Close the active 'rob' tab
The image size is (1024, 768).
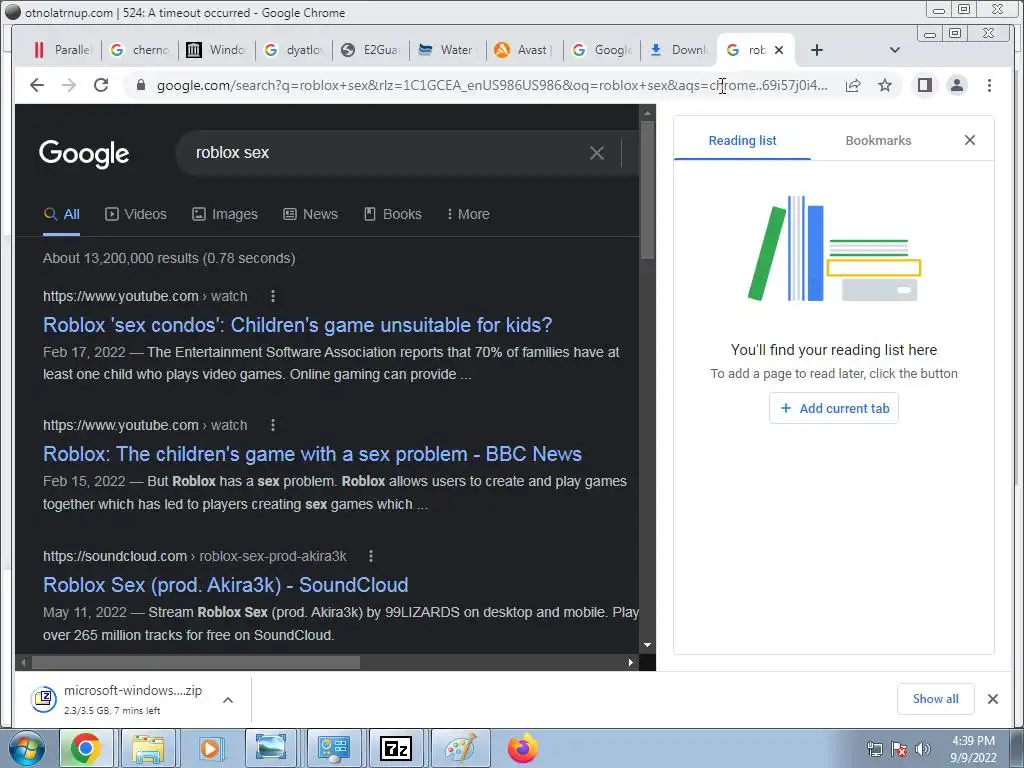pos(779,50)
